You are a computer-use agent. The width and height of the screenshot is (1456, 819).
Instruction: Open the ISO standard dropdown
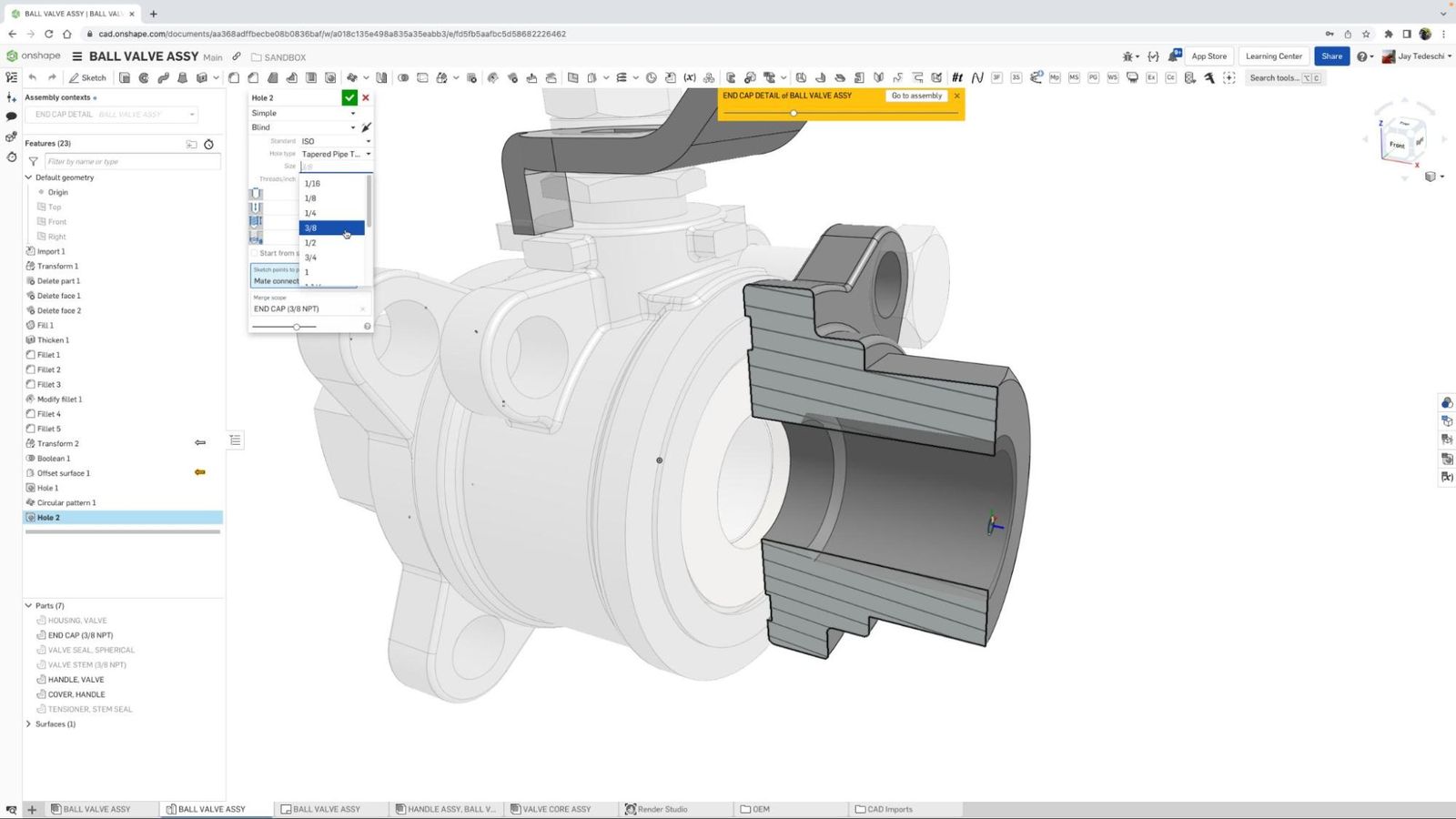pos(336,141)
